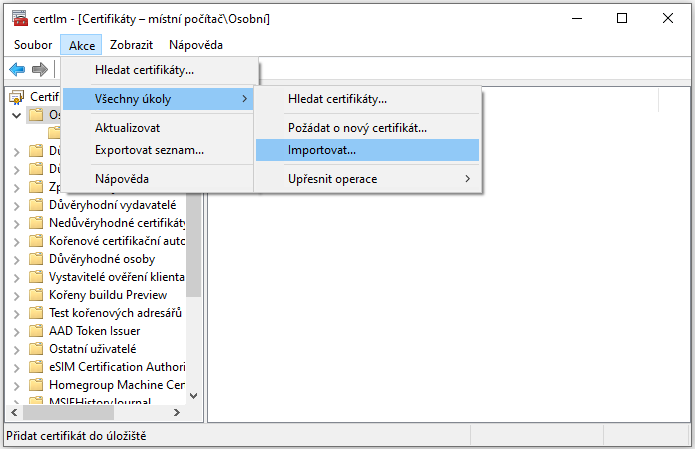Expand the eSIM Certification Authorities node
The height and width of the screenshot is (450, 695).
pyautogui.click(x=16, y=368)
